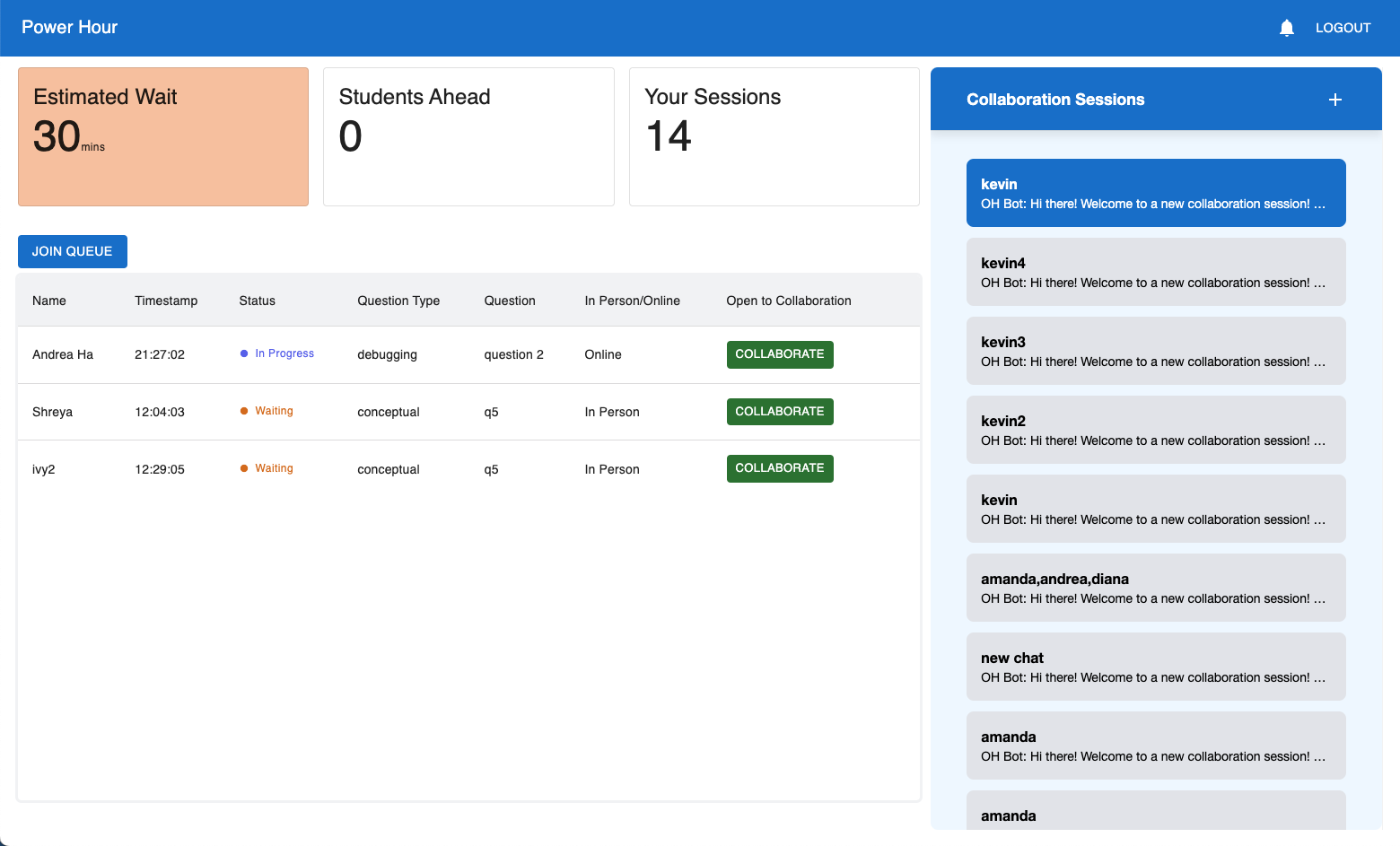Click the Collaboration Sessions panel title
The height and width of the screenshot is (846, 1400).
pos(1055,100)
